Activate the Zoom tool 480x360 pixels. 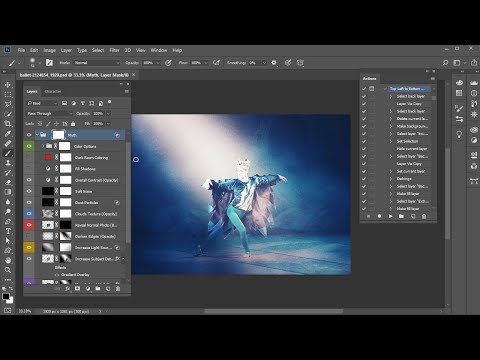8,270
